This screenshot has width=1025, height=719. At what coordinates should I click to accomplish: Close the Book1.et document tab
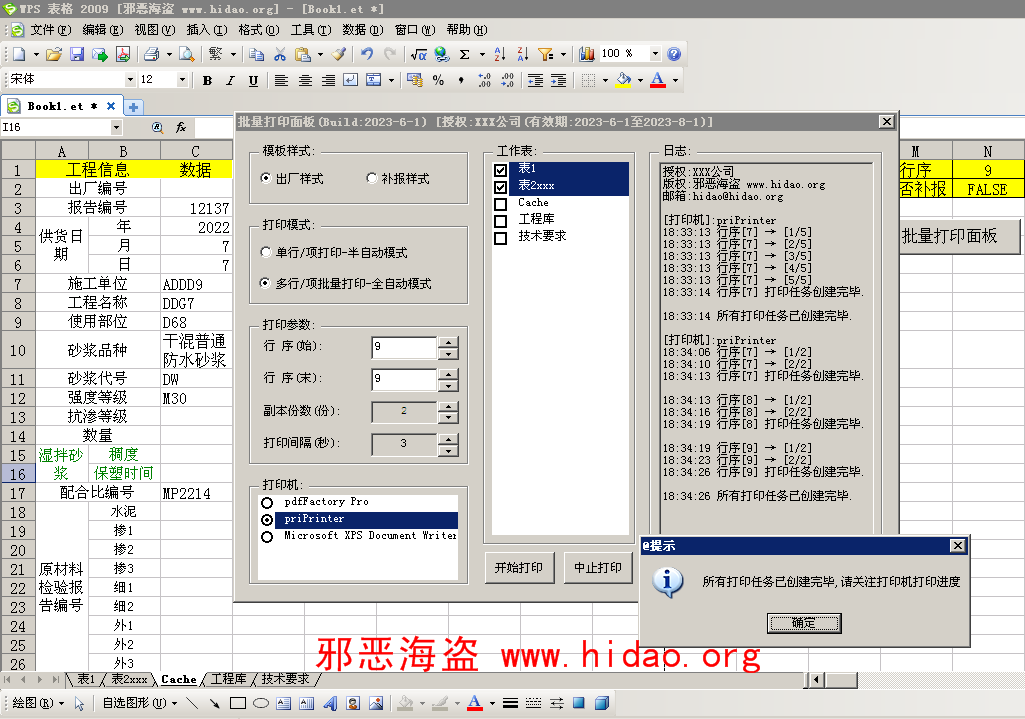click(111, 106)
